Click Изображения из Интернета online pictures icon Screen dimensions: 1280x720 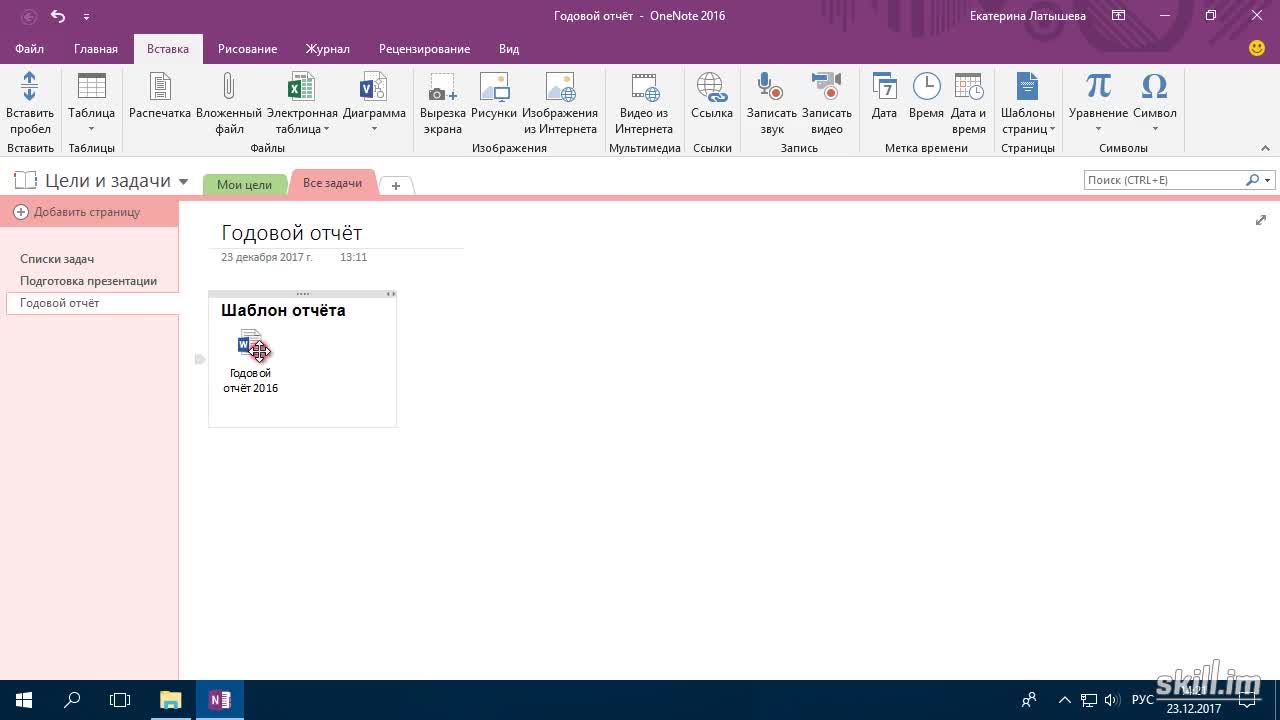click(560, 87)
